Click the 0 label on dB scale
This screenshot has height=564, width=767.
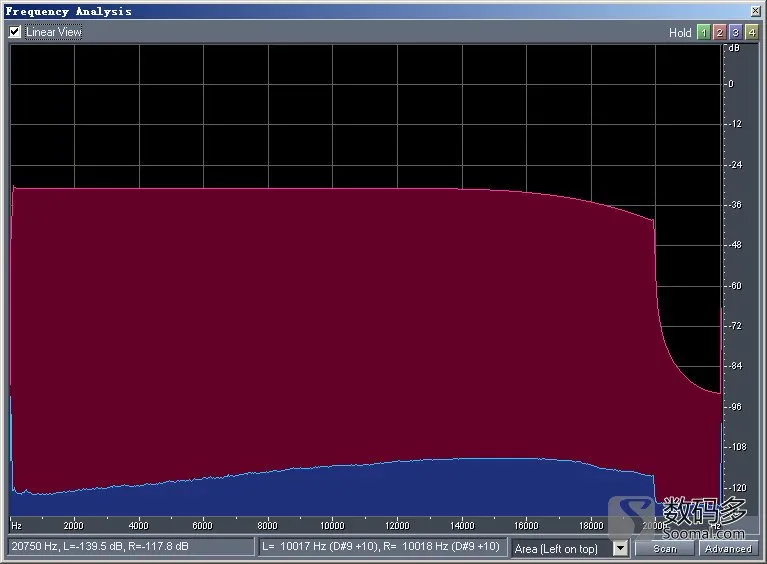click(731, 84)
